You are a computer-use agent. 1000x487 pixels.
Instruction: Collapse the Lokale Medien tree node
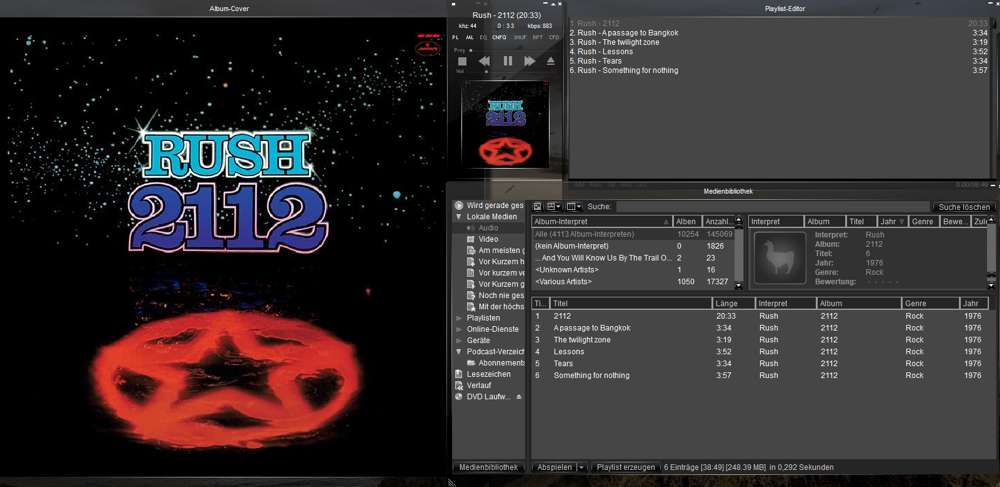point(459,217)
